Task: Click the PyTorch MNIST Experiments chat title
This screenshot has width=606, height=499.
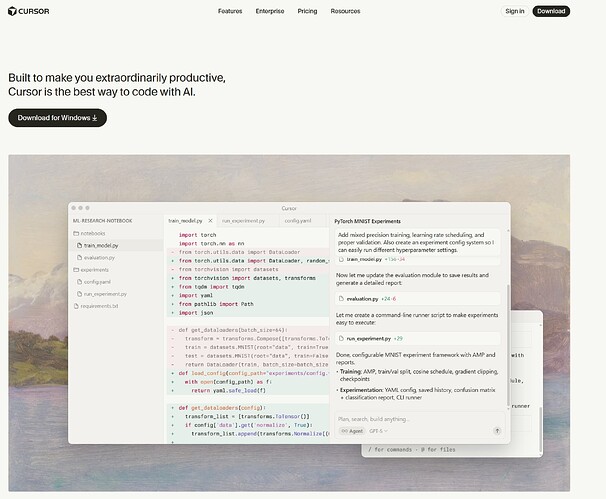Action: point(367,221)
